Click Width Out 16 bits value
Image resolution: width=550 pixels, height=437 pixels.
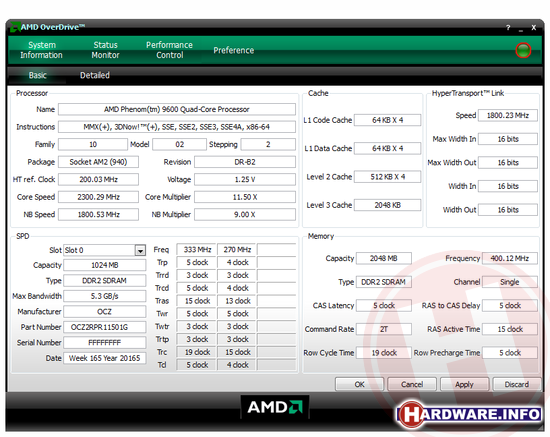pyautogui.click(x=508, y=210)
